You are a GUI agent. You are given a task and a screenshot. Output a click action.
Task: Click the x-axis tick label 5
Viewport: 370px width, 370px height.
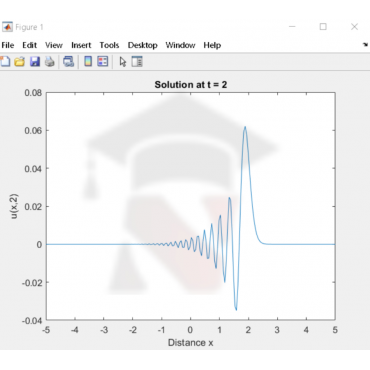pyautogui.click(x=335, y=330)
